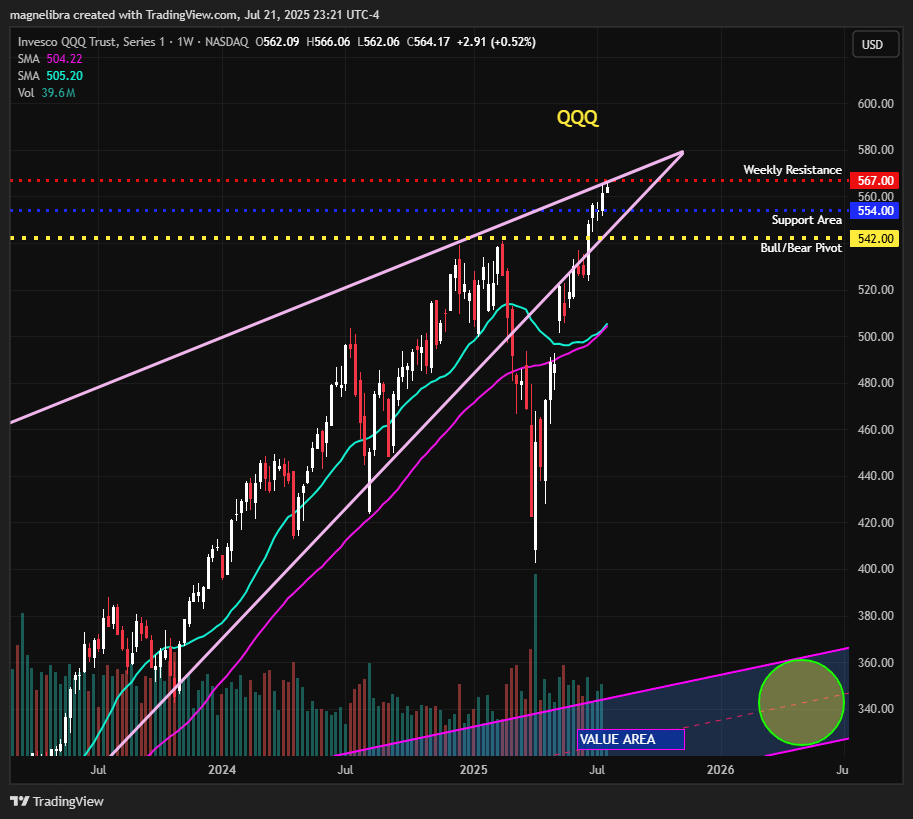Image resolution: width=913 pixels, height=819 pixels.
Task: Click the 2026 label on time axis
Action: pos(720,770)
